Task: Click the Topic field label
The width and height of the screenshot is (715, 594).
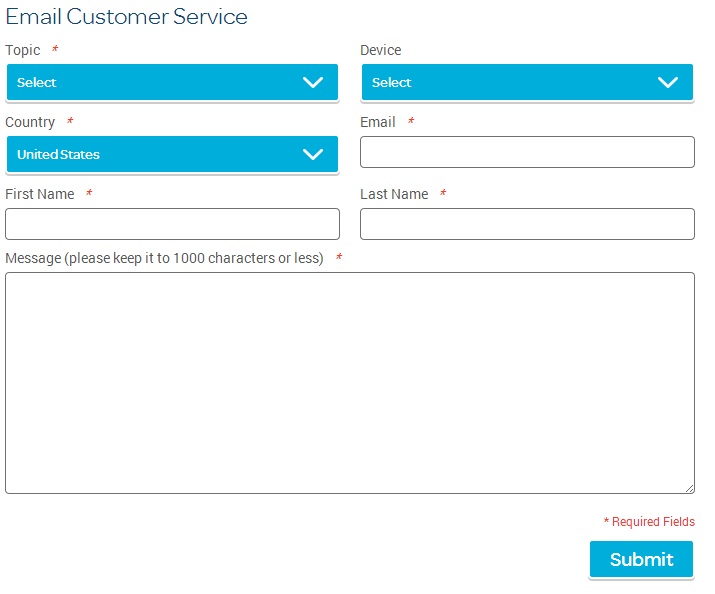Action: coord(23,50)
